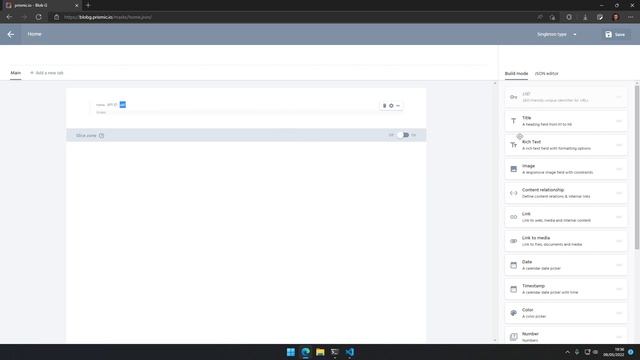The height and width of the screenshot is (360, 640).
Task: Select the Date field calendar icon
Action: pyautogui.click(x=513, y=265)
